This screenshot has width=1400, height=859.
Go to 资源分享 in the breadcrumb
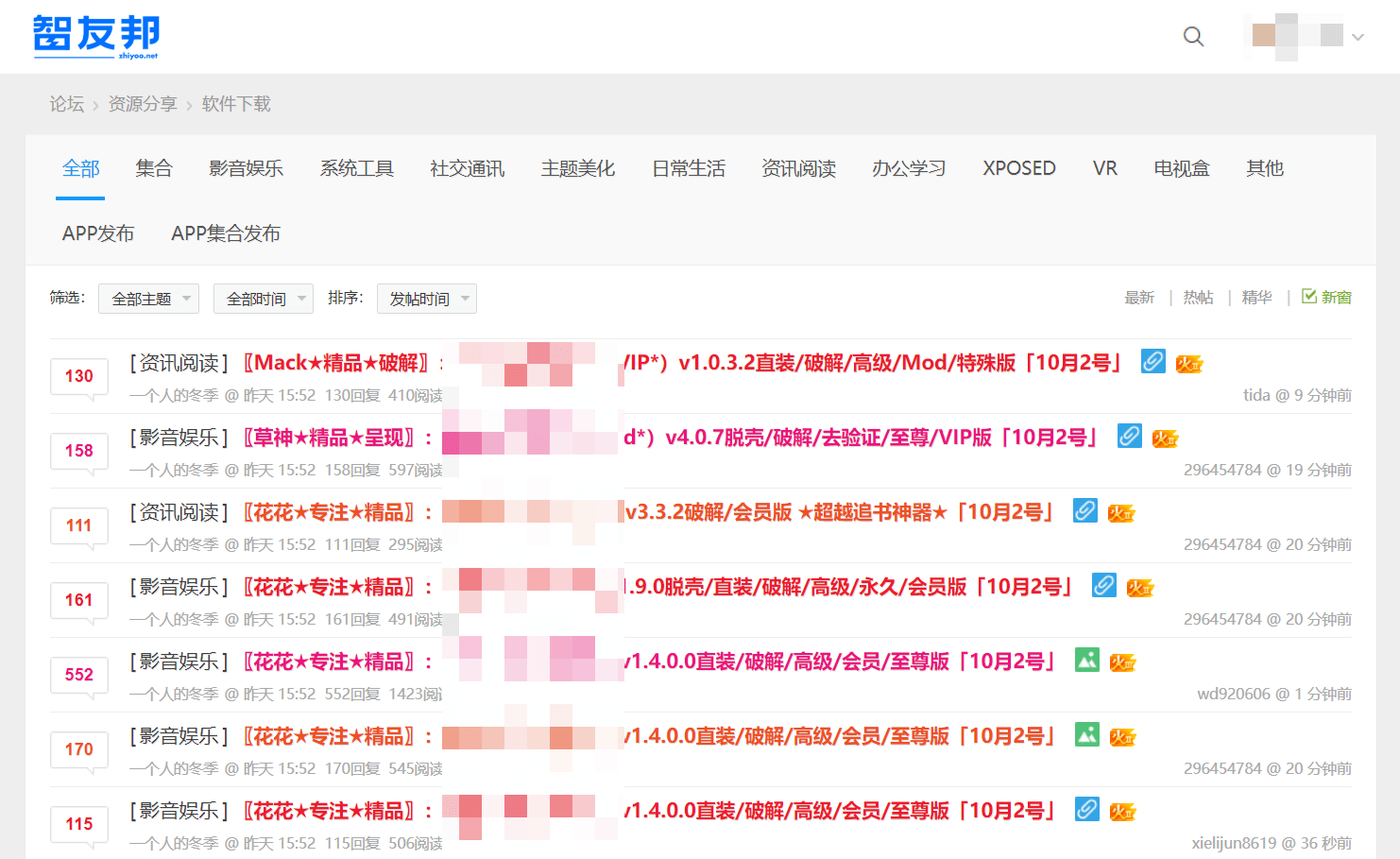(x=143, y=104)
